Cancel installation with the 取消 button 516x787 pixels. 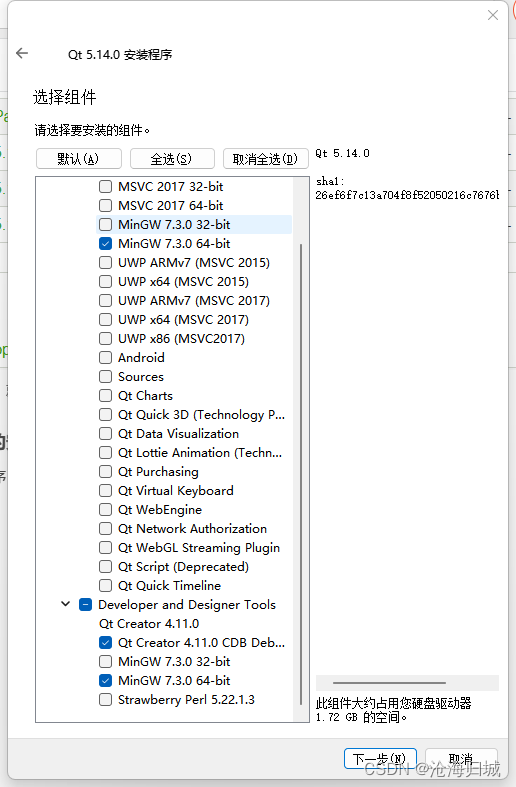pyautogui.click(x=461, y=759)
